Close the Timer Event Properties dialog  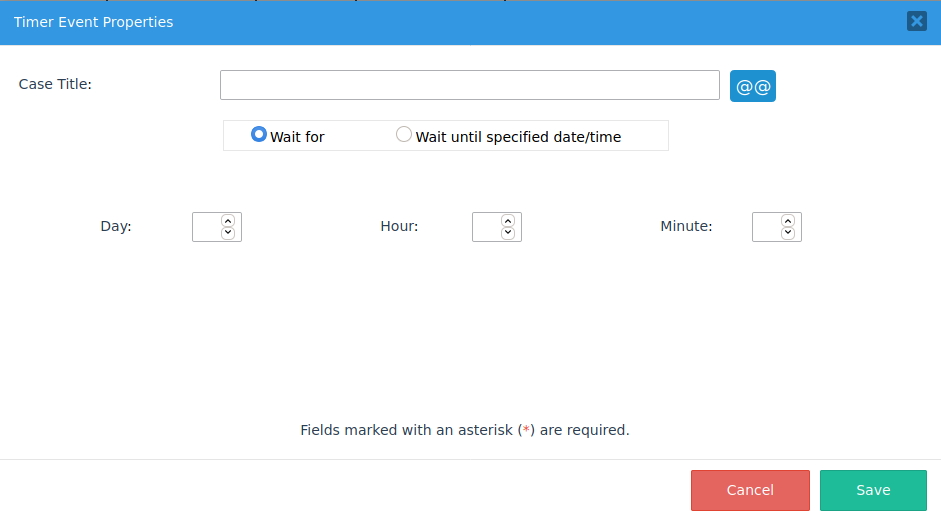pos(916,21)
